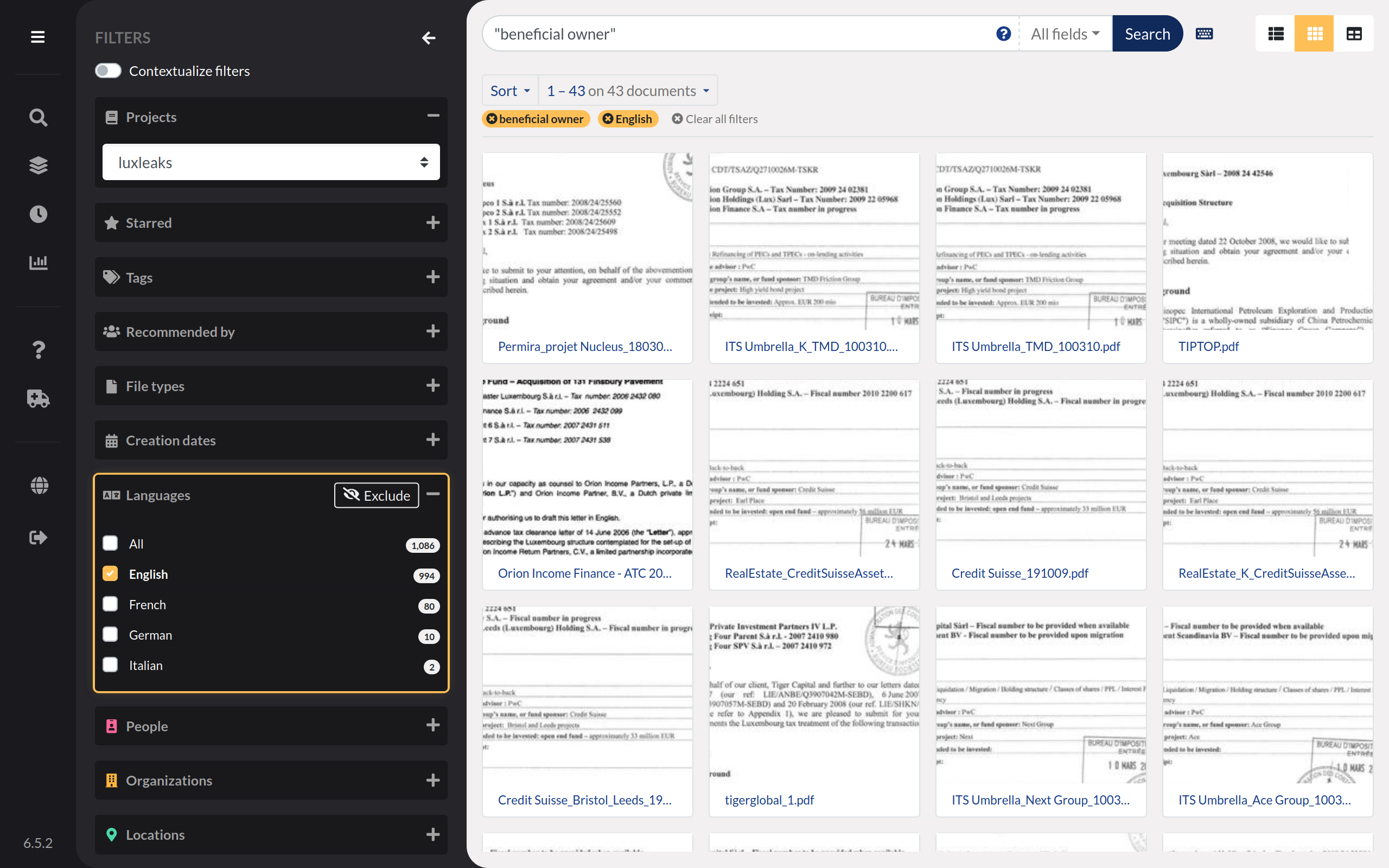
Task: Click the tigerglobal_1.pdf thumbnail preview
Action: click(814, 694)
